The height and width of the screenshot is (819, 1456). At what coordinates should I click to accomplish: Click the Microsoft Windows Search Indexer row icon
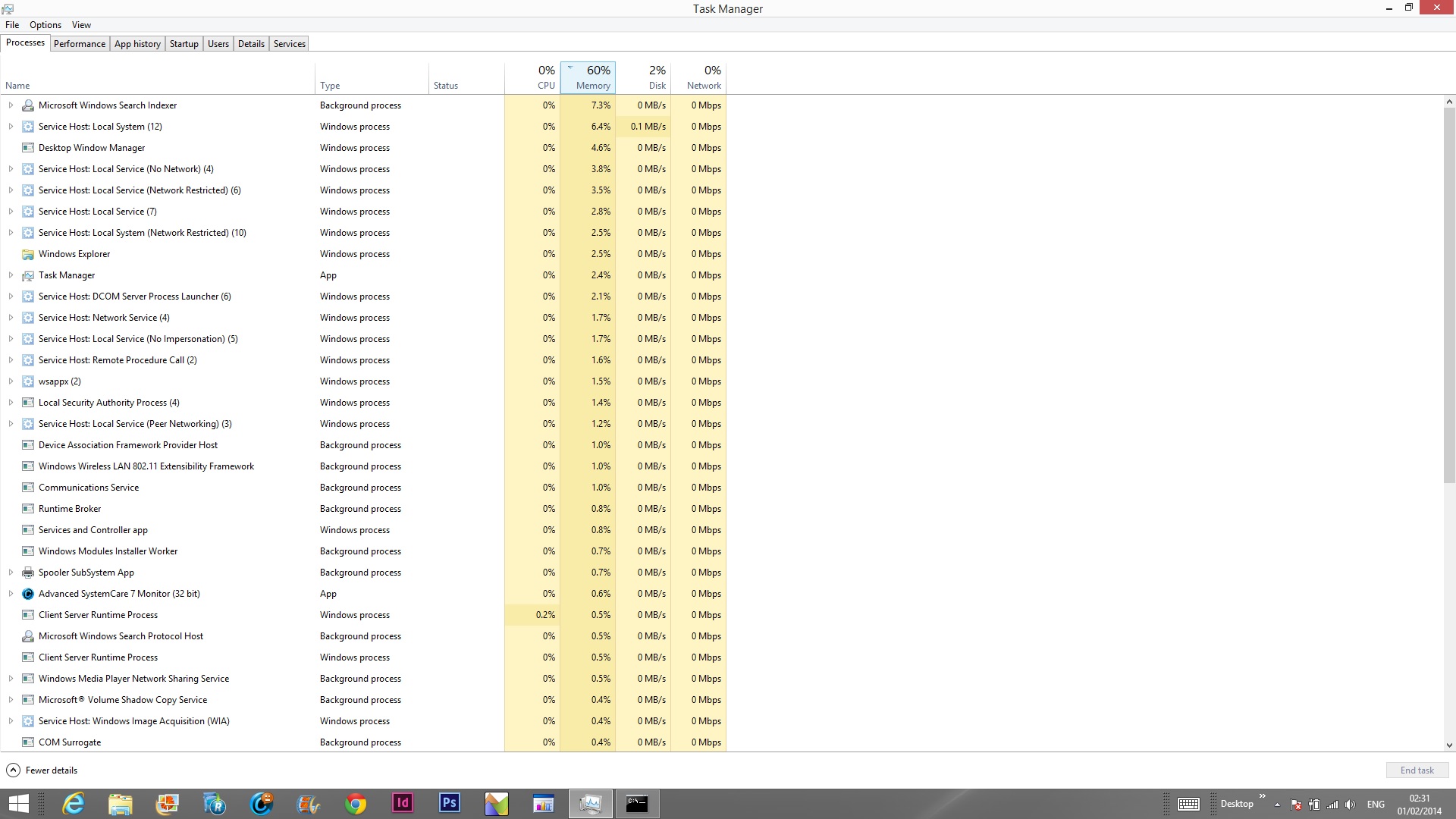(28, 105)
